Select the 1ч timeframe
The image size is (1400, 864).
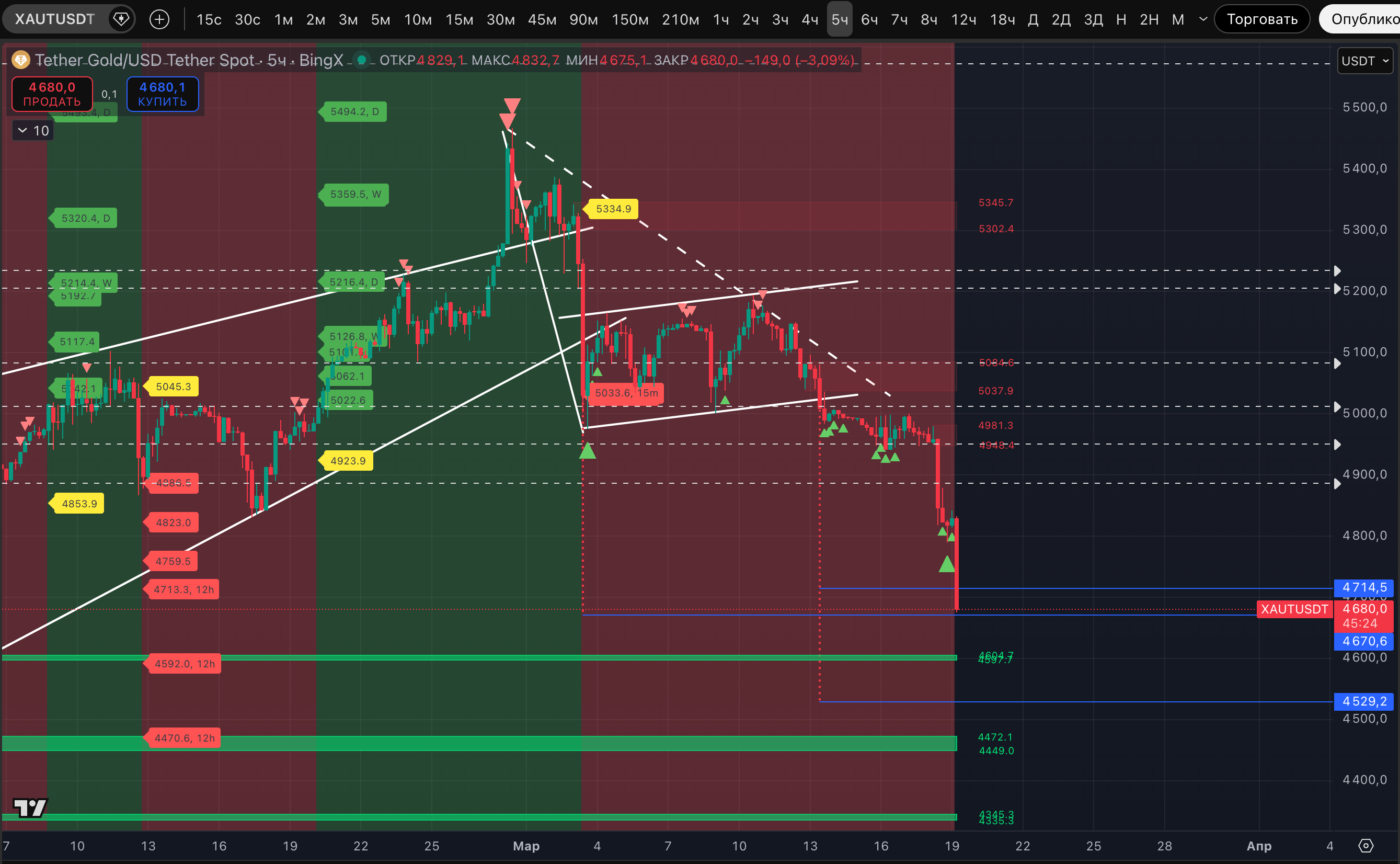point(721,19)
